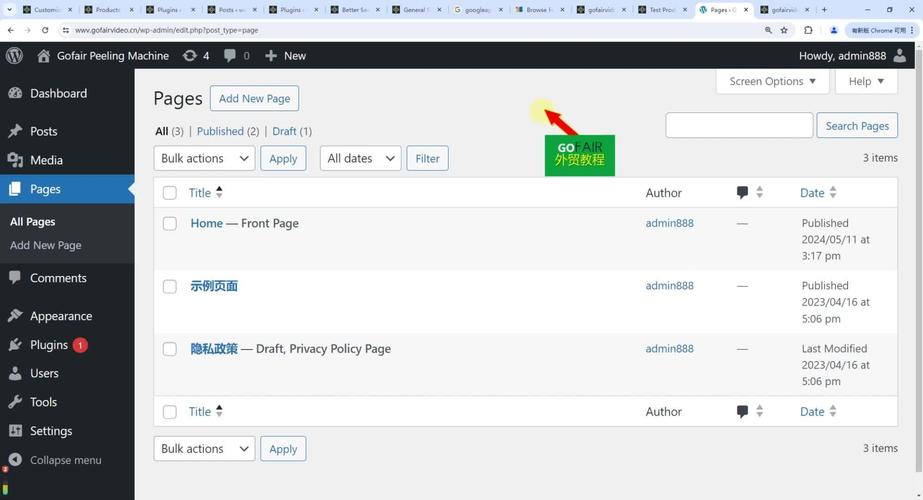The width and height of the screenshot is (923, 500).
Task: Click into the search pages input field
Action: click(x=738, y=125)
